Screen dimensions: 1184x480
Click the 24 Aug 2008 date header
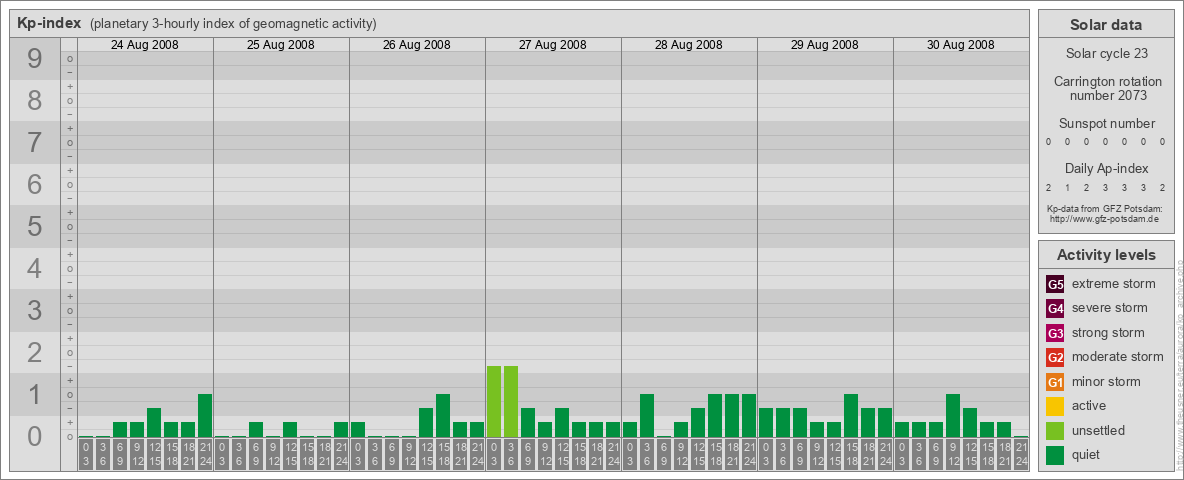pos(145,45)
